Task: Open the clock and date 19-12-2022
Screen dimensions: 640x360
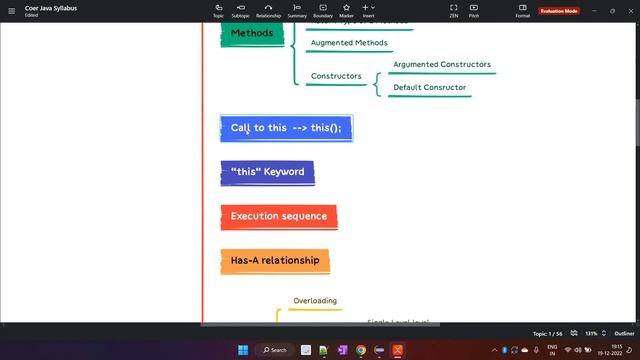Action: 610,350
